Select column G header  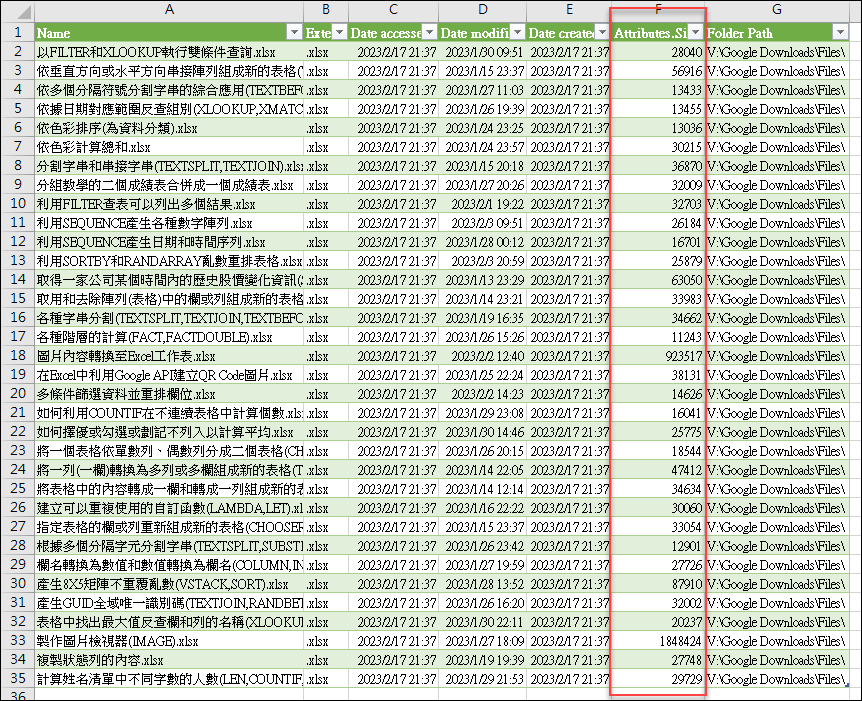click(777, 9)
